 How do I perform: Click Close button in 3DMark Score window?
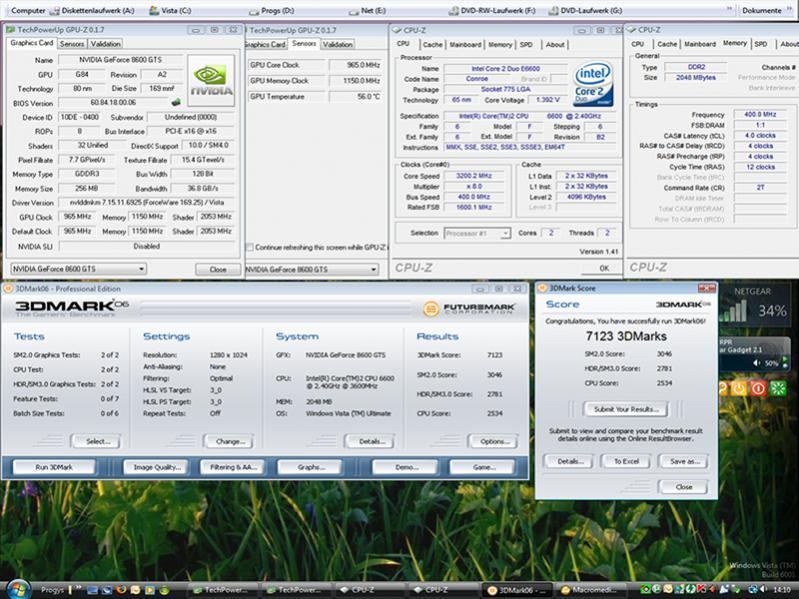point(683,486)
